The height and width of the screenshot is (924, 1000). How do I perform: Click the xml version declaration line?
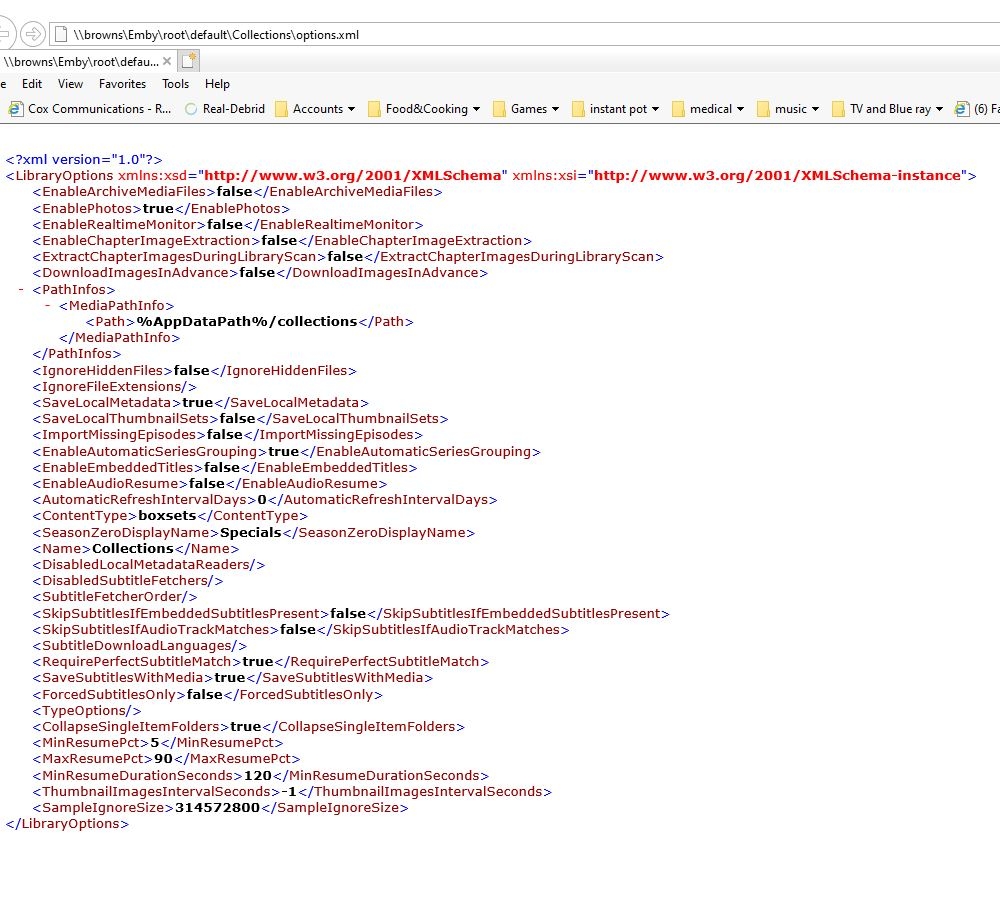click(84, 159)
